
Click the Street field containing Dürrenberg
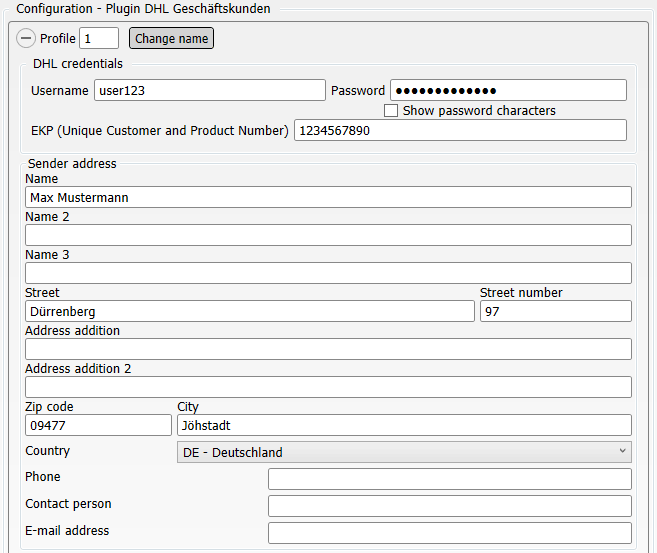[250, 311]
